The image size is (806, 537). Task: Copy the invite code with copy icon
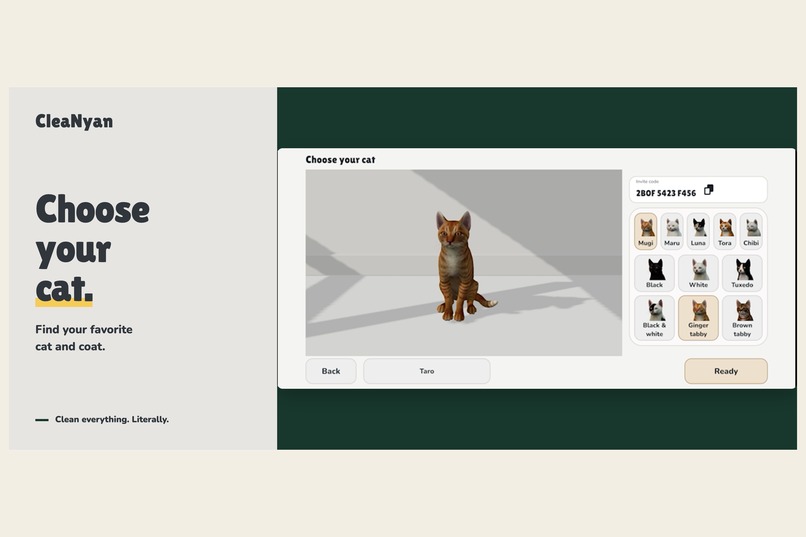(708, 190)
